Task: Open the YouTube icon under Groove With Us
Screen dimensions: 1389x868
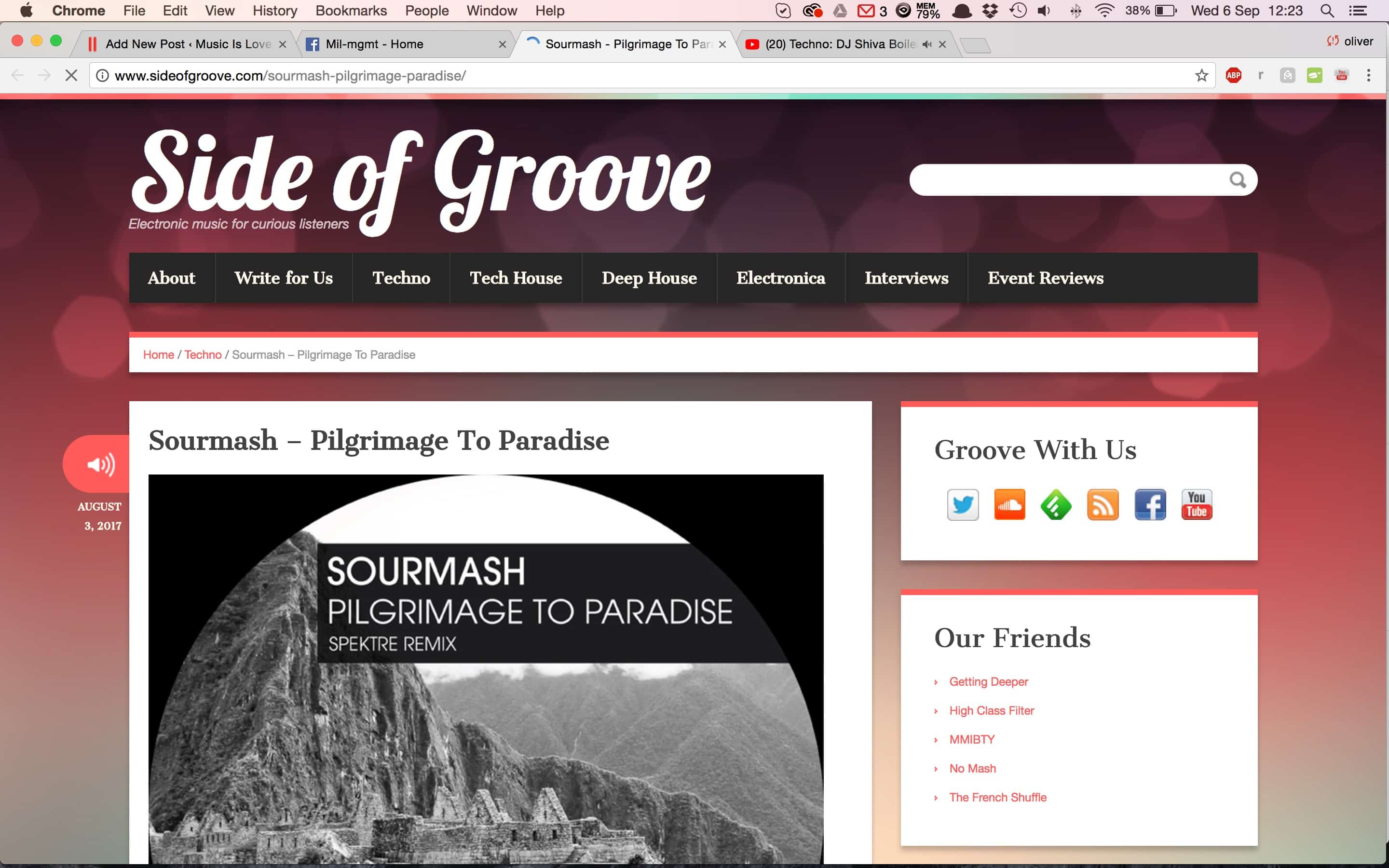Action: [1197, 504]
